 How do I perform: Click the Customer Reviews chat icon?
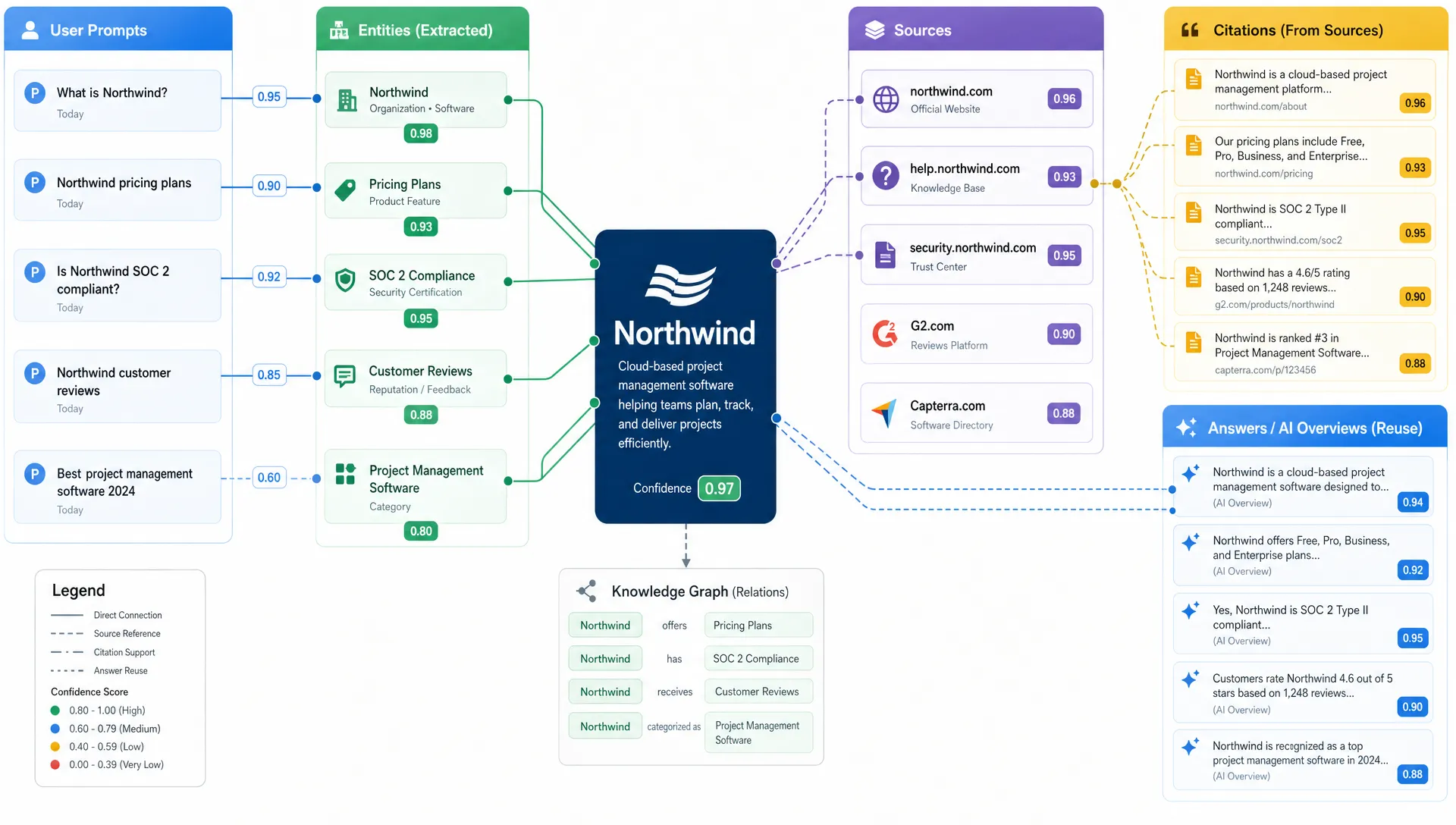pos(345,376)
